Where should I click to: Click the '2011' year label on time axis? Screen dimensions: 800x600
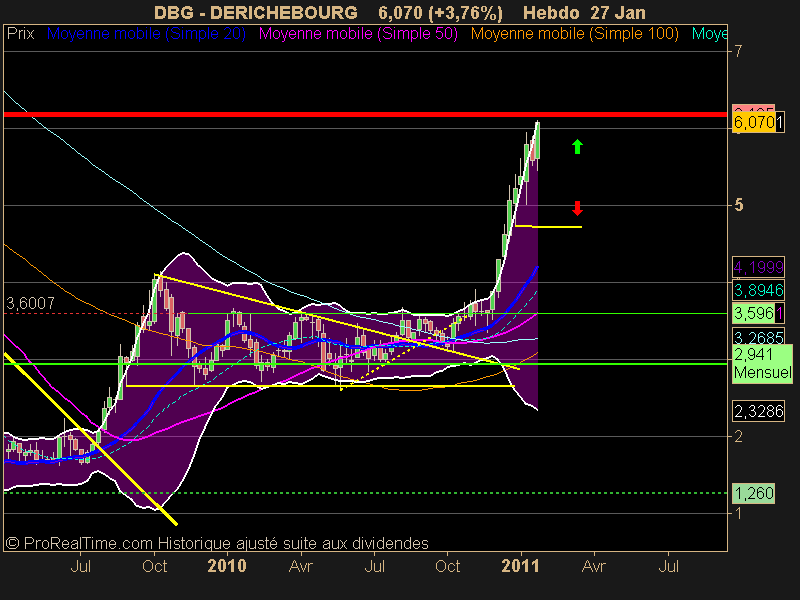[520, 566]
